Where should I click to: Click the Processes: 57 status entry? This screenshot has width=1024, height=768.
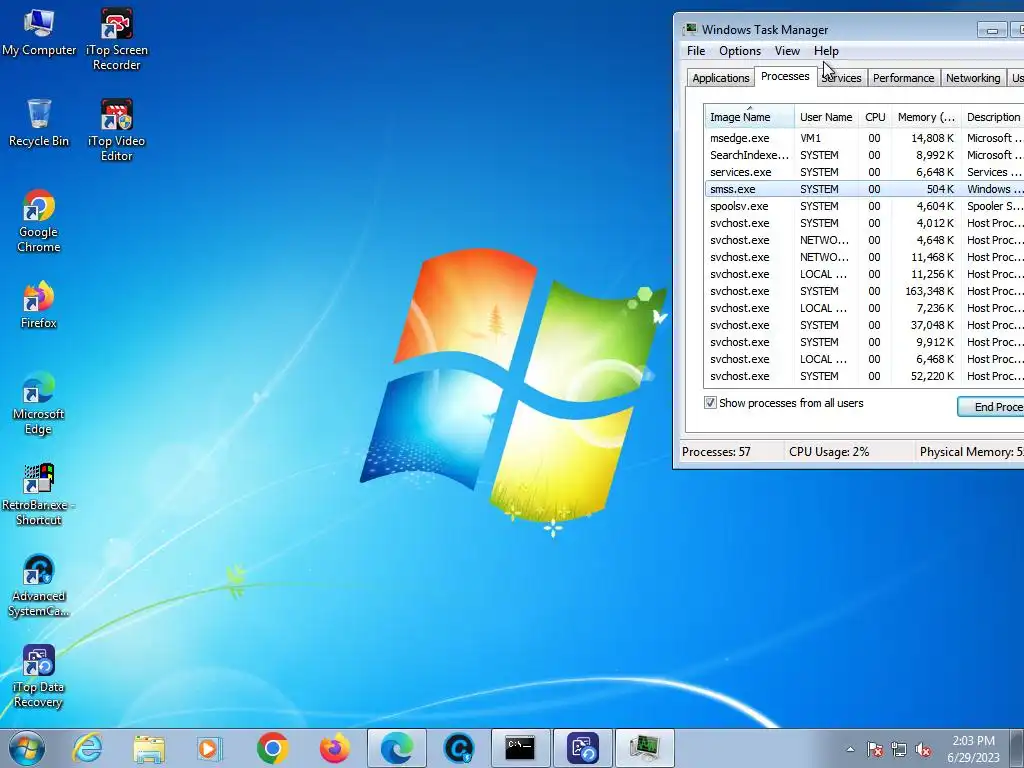coord(716,451)
